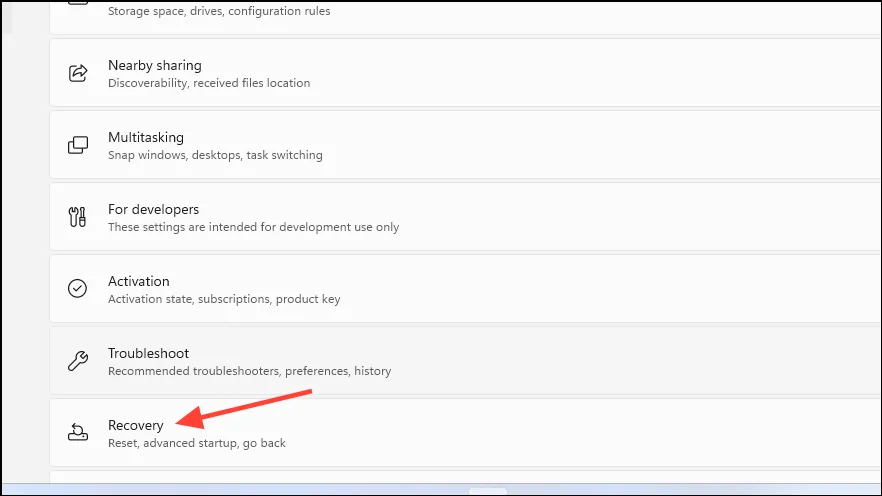
Task: Click the Troubleshoot wrench icon
Action: [x=77, y=361]
